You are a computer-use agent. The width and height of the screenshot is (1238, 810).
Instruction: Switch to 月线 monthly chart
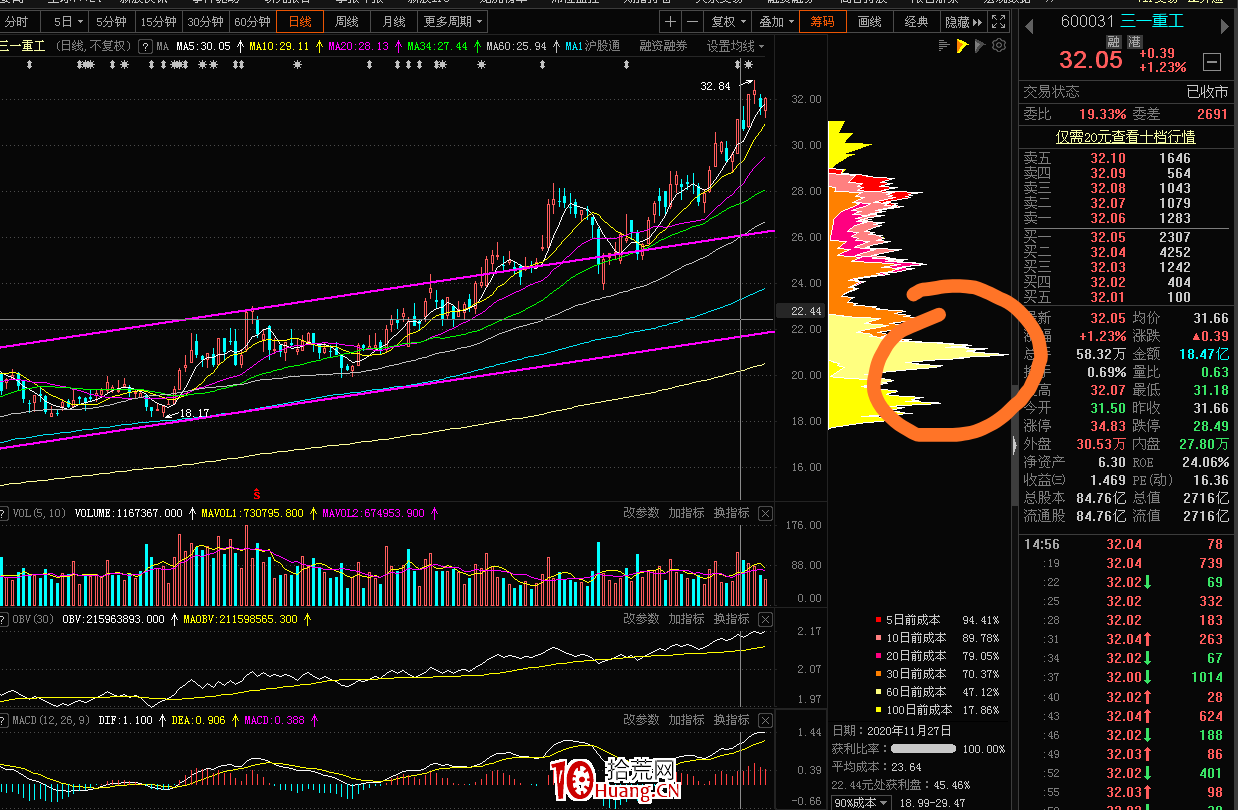(394, 21)
